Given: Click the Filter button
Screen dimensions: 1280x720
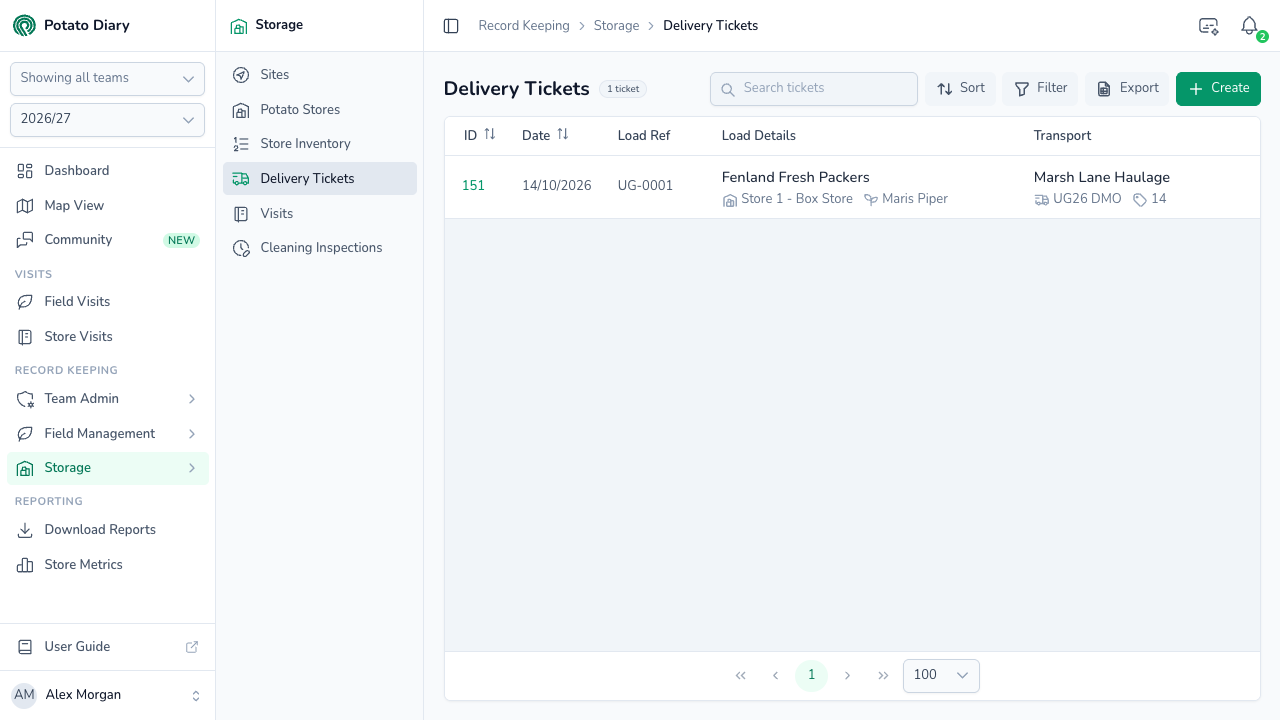Looking at the screenshot, I should tap(1040, 89).
